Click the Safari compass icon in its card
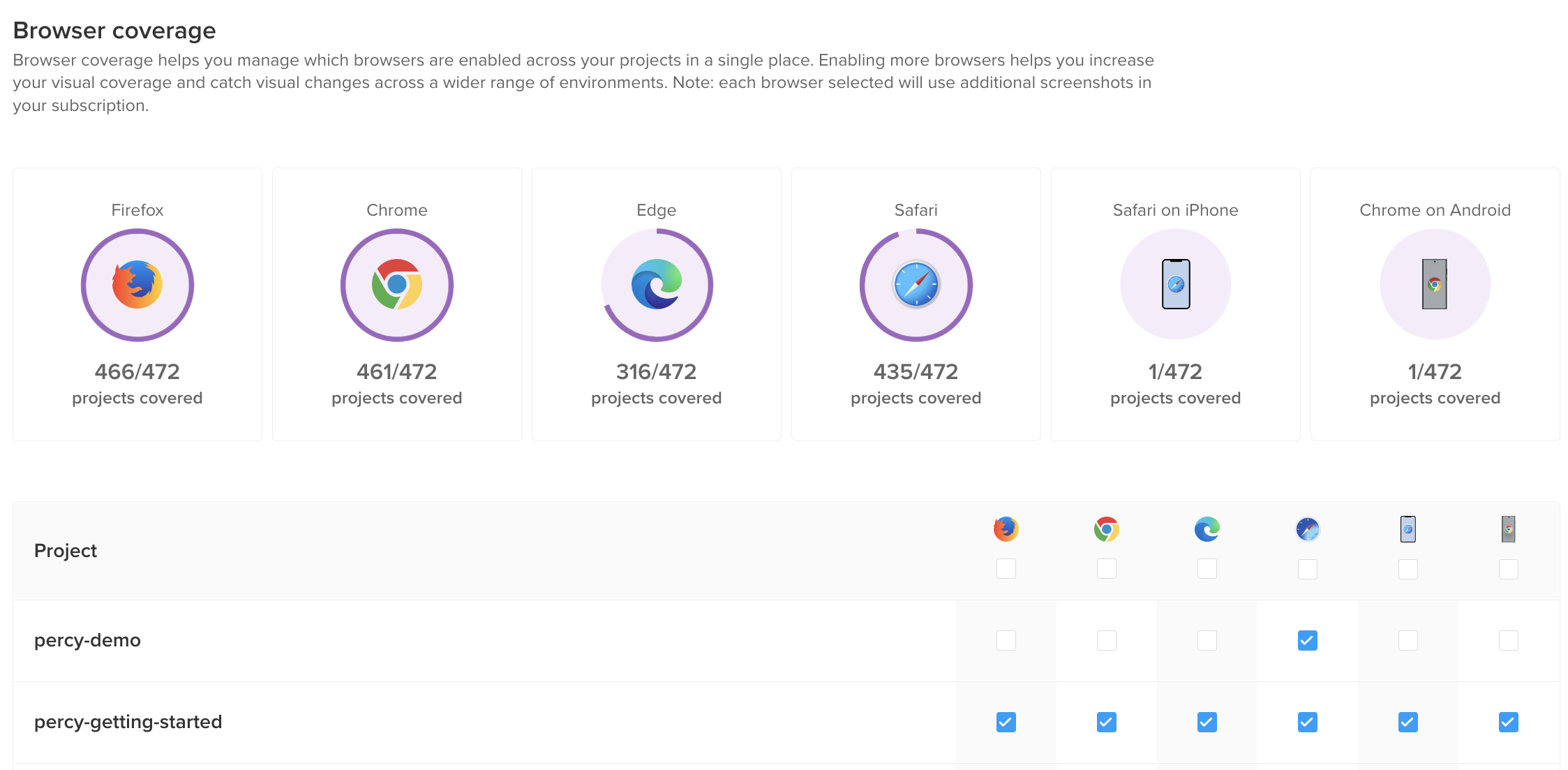1568x770 pixels. pos(916,285)
